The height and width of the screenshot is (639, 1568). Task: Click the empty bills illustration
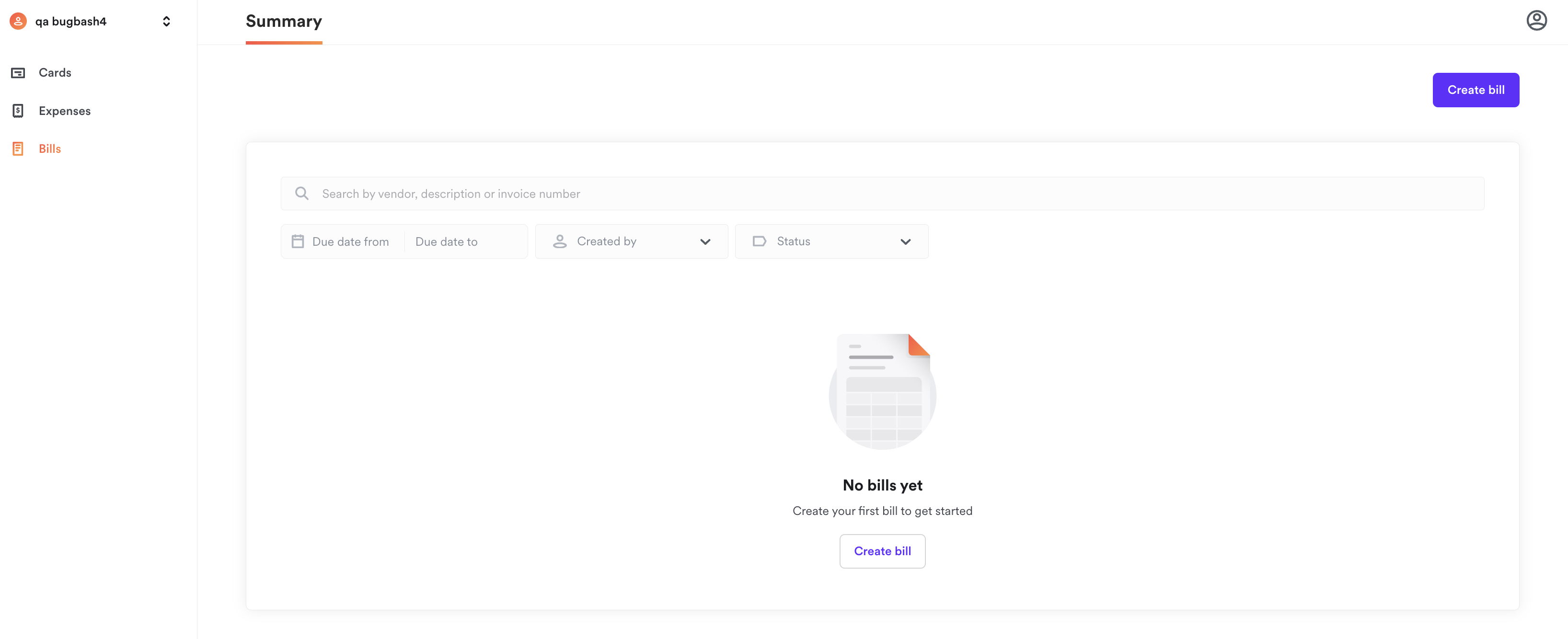(882, 391)
